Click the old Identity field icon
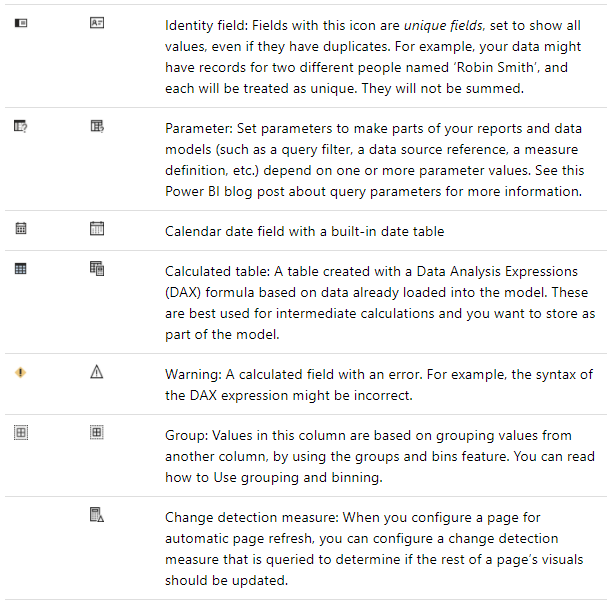The height and width of the screenshot is (608, 614). click(x=21, y=23)
